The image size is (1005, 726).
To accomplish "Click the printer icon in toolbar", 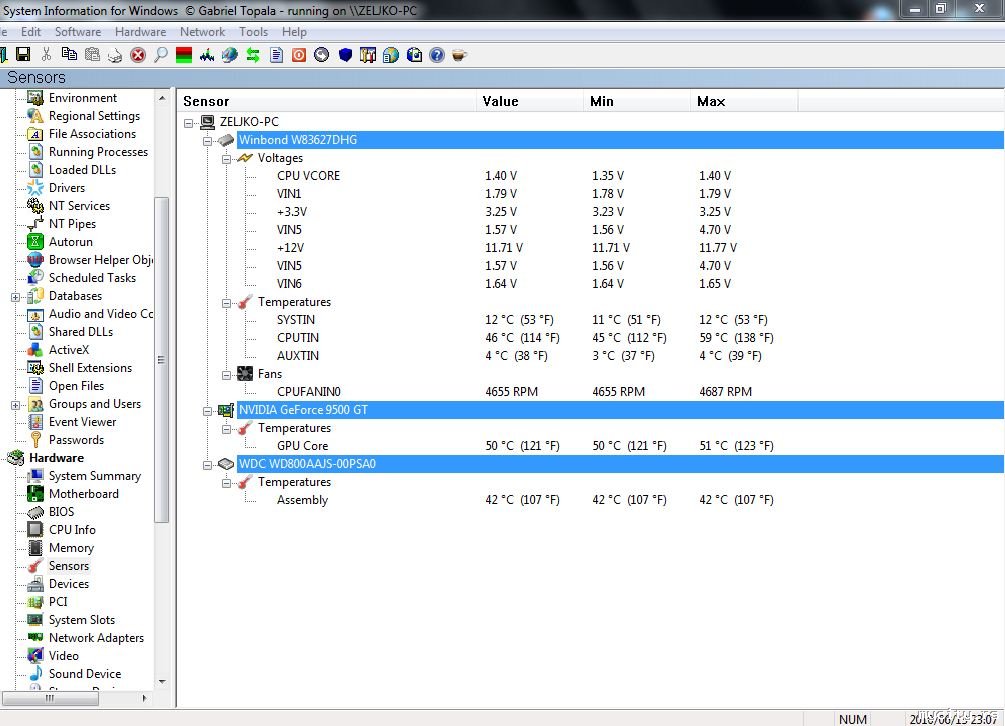I will click(x=115, y=55).
